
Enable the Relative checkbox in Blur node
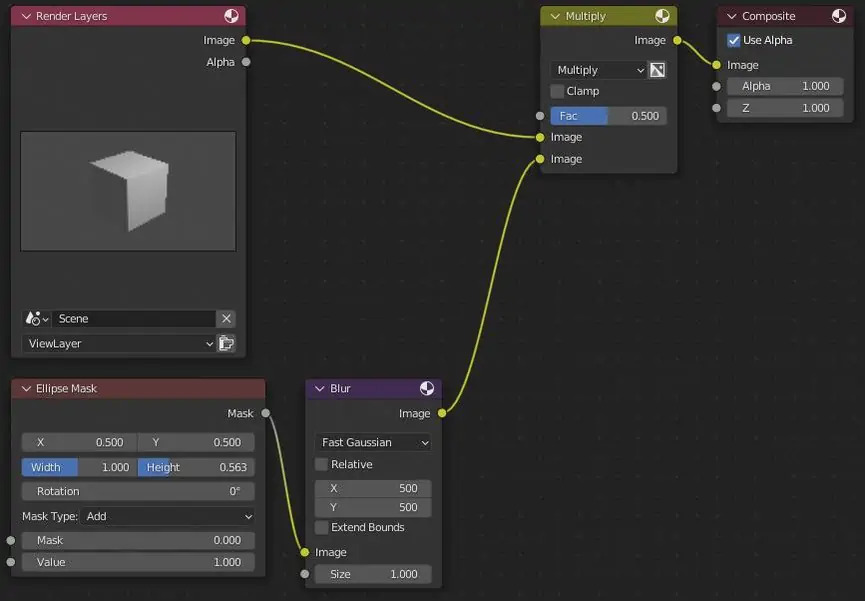click(x=322, y=464)
